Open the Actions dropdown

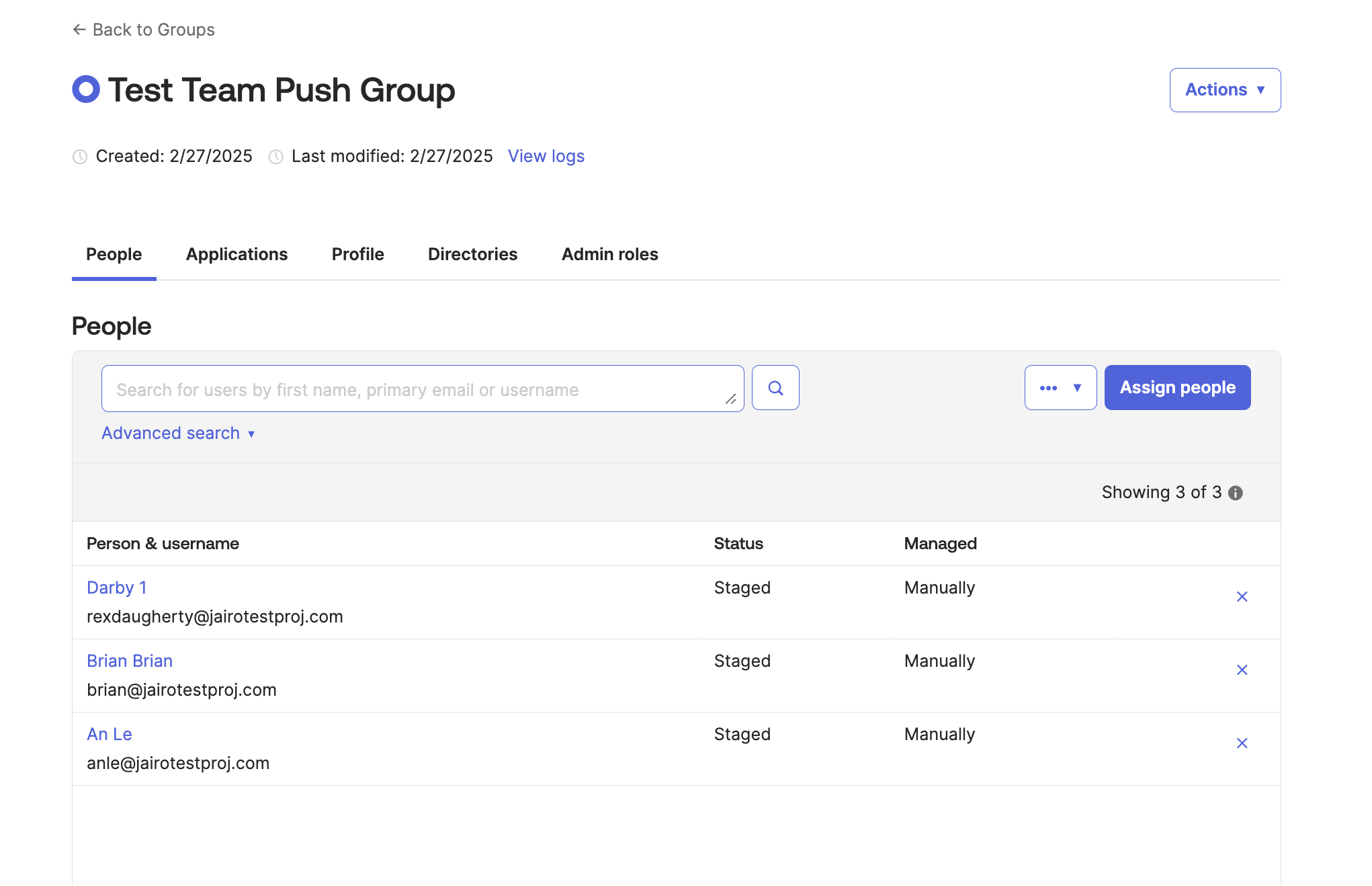[1224, 89]
